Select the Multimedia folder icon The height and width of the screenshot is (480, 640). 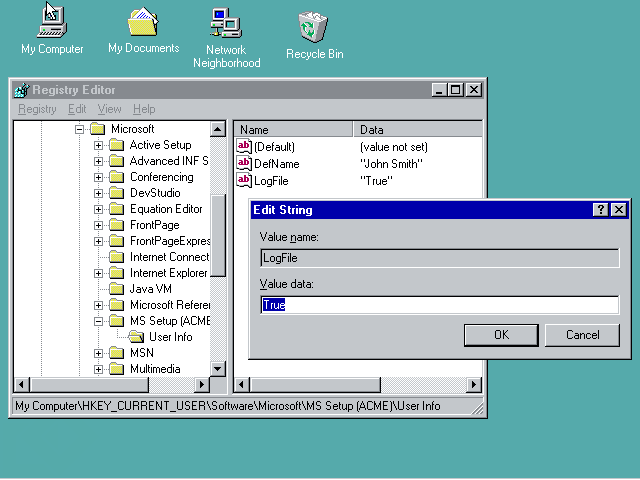[x=117, y=369]
